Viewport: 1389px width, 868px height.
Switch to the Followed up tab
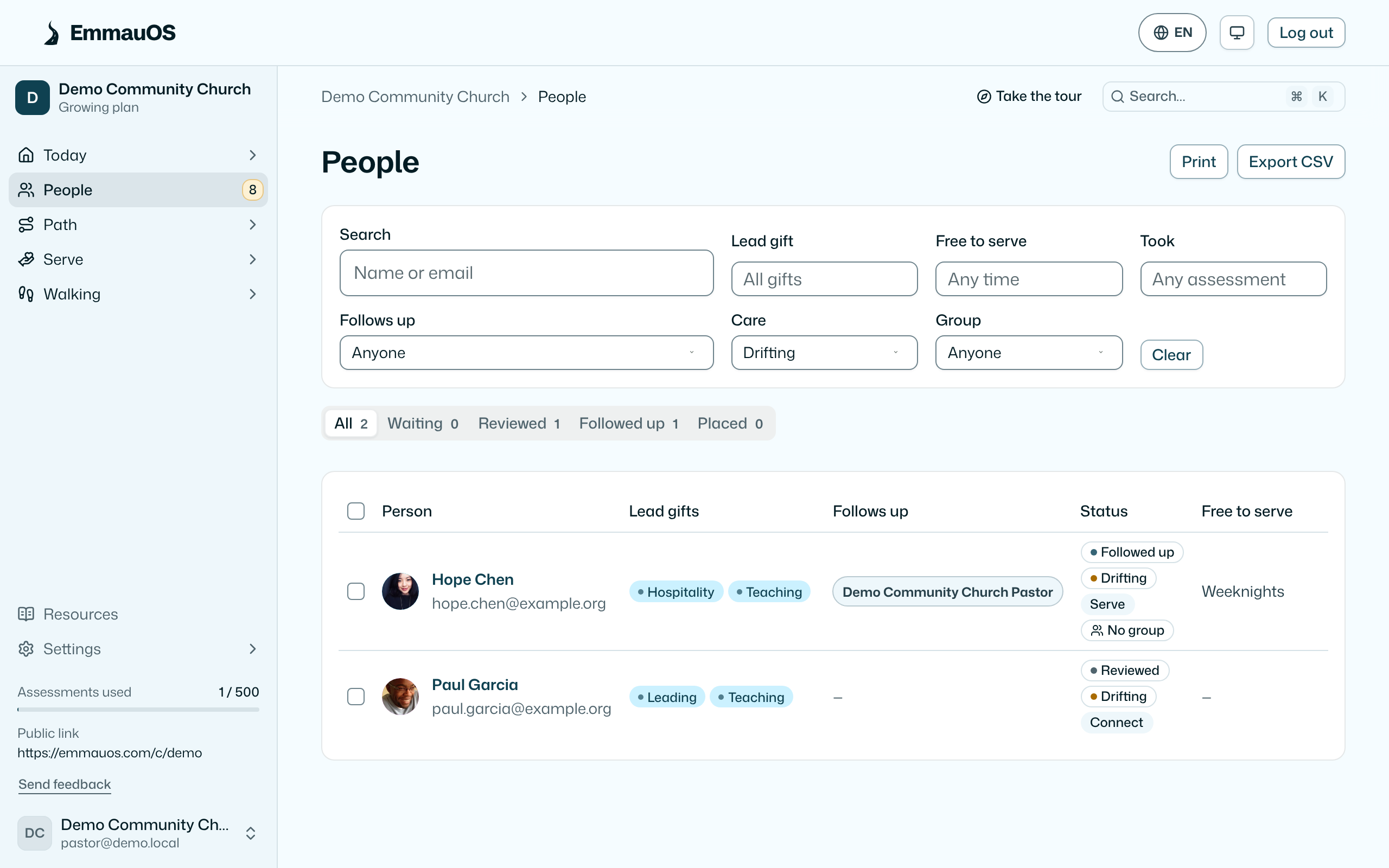628,424
